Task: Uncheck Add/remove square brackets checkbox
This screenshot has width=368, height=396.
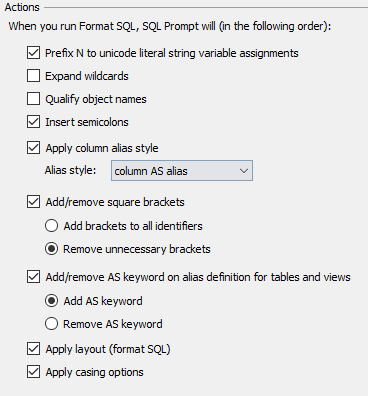Action: (x=33, y=202)
